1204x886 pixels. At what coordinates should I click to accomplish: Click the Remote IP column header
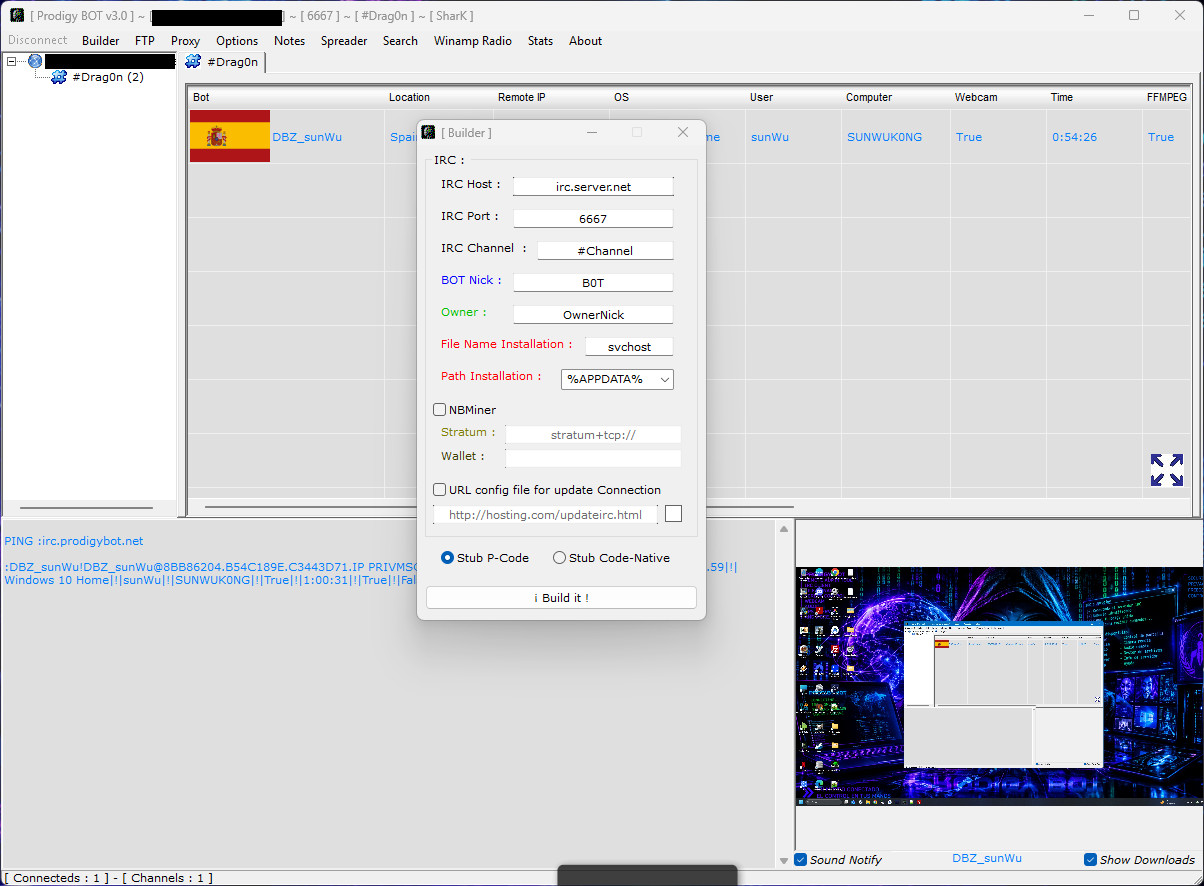coord(551,97)
